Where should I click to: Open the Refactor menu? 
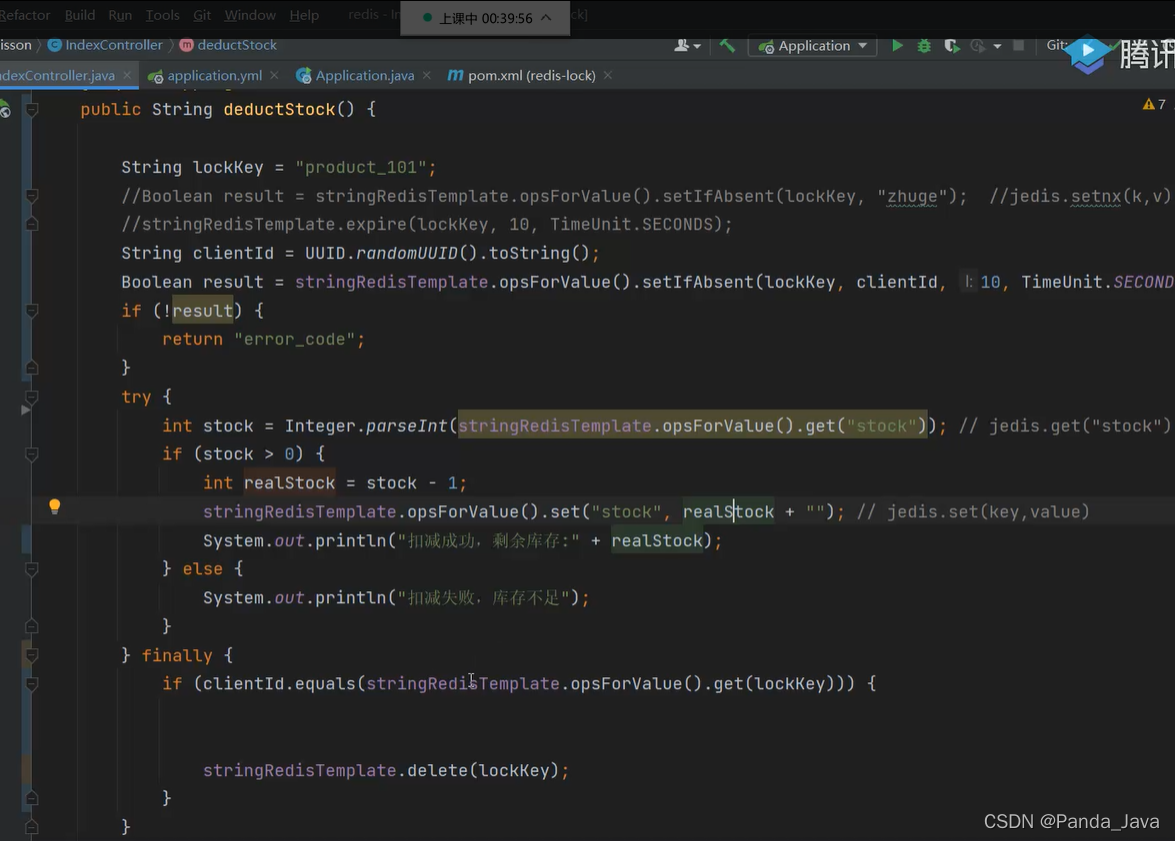(x=25, y=15)
